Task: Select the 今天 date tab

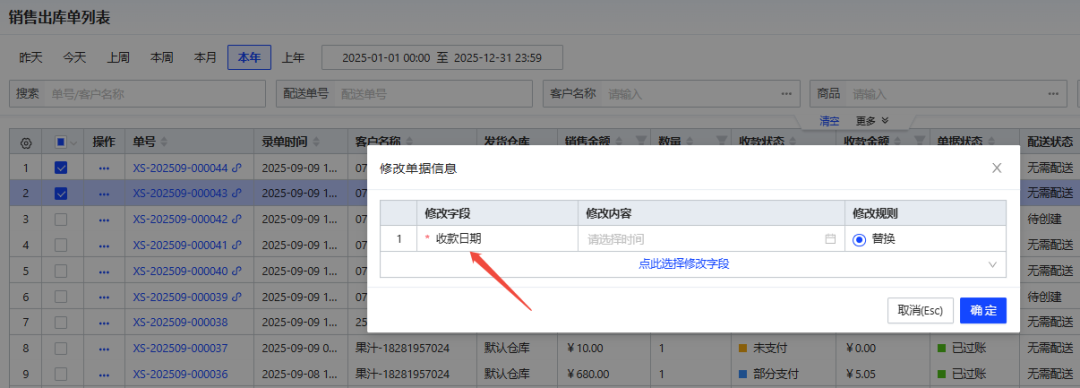Action: coord(74,58)
